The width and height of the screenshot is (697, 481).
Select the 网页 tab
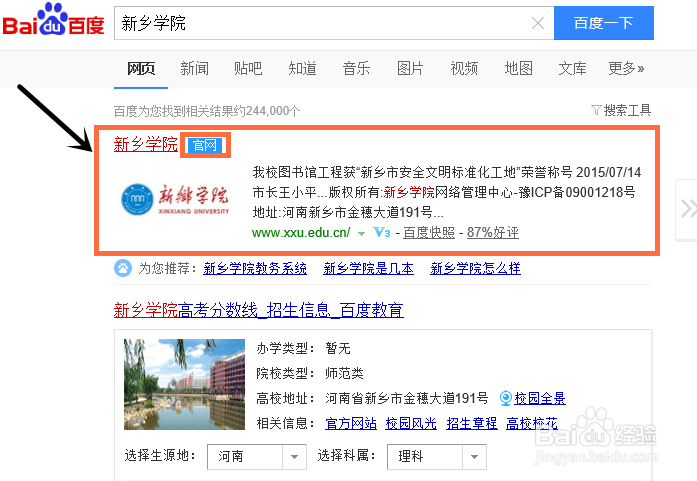click(141, 68)
